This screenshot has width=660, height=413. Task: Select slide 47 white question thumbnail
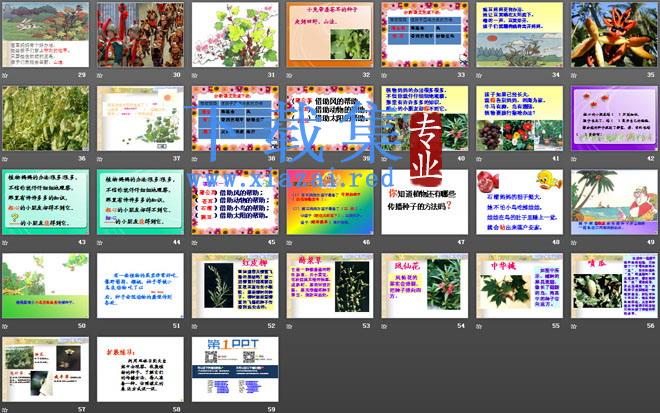point(425,202)
